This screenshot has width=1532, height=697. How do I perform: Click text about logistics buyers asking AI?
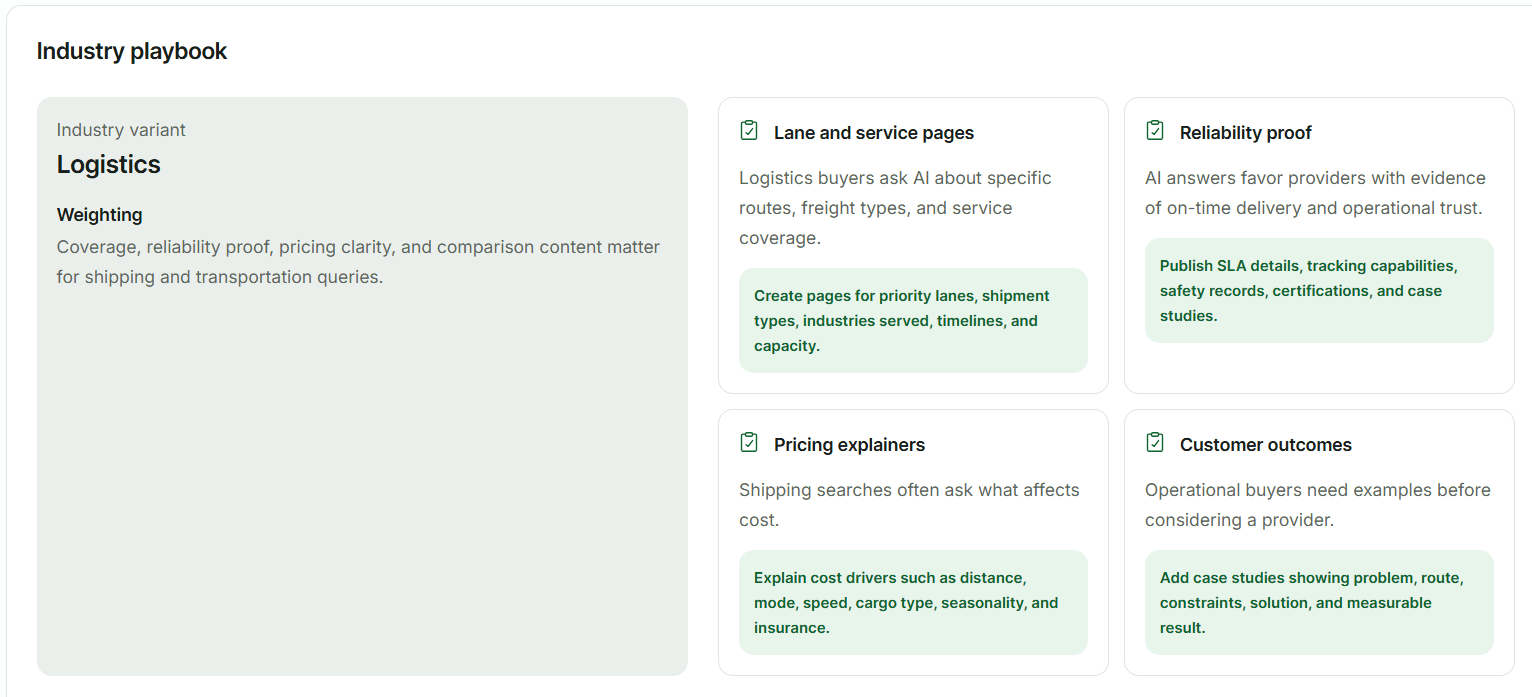pyautogui.click(x=895, y=208)
